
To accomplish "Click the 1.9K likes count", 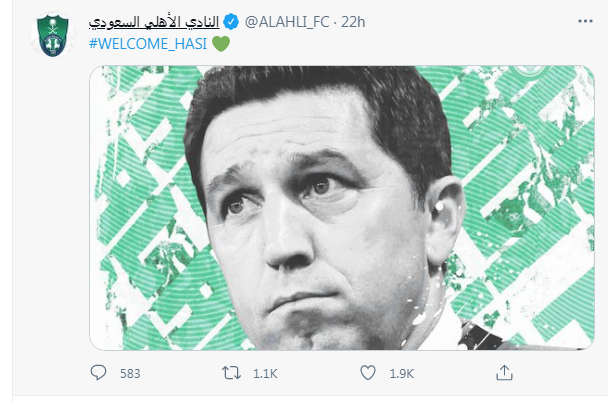I will [402, 374].
